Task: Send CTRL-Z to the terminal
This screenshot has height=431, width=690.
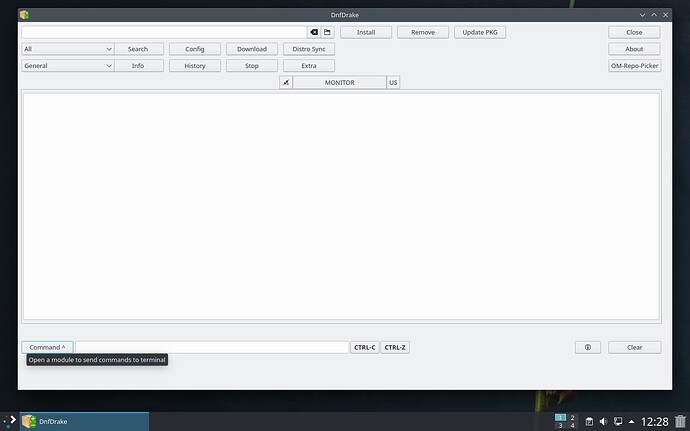Action: pyautogui.click(x=395, y=347)
